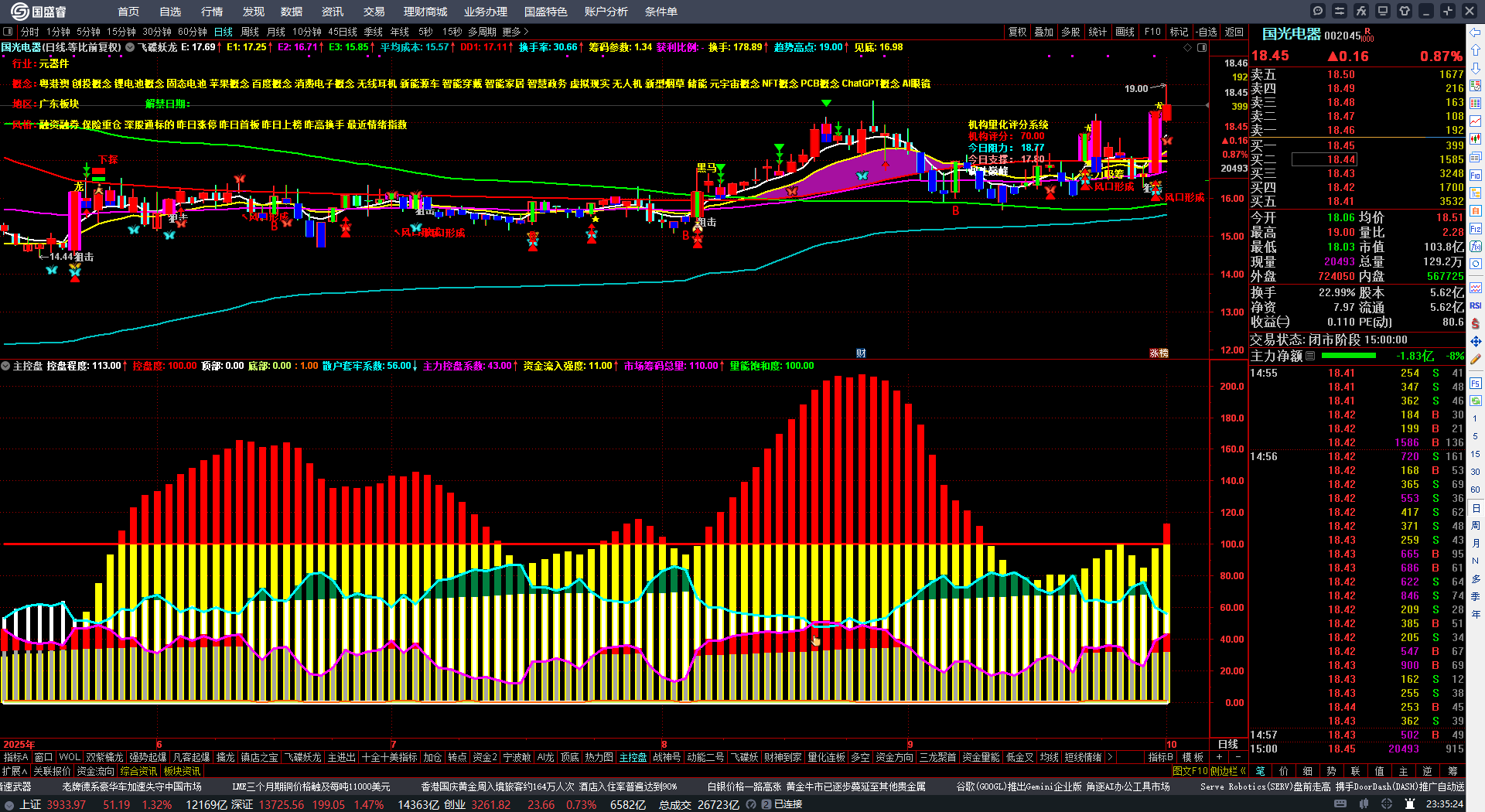Toggle the diamond marker at chart header right
This screenshot has width=1485, height=812.
click(1188, 47)
